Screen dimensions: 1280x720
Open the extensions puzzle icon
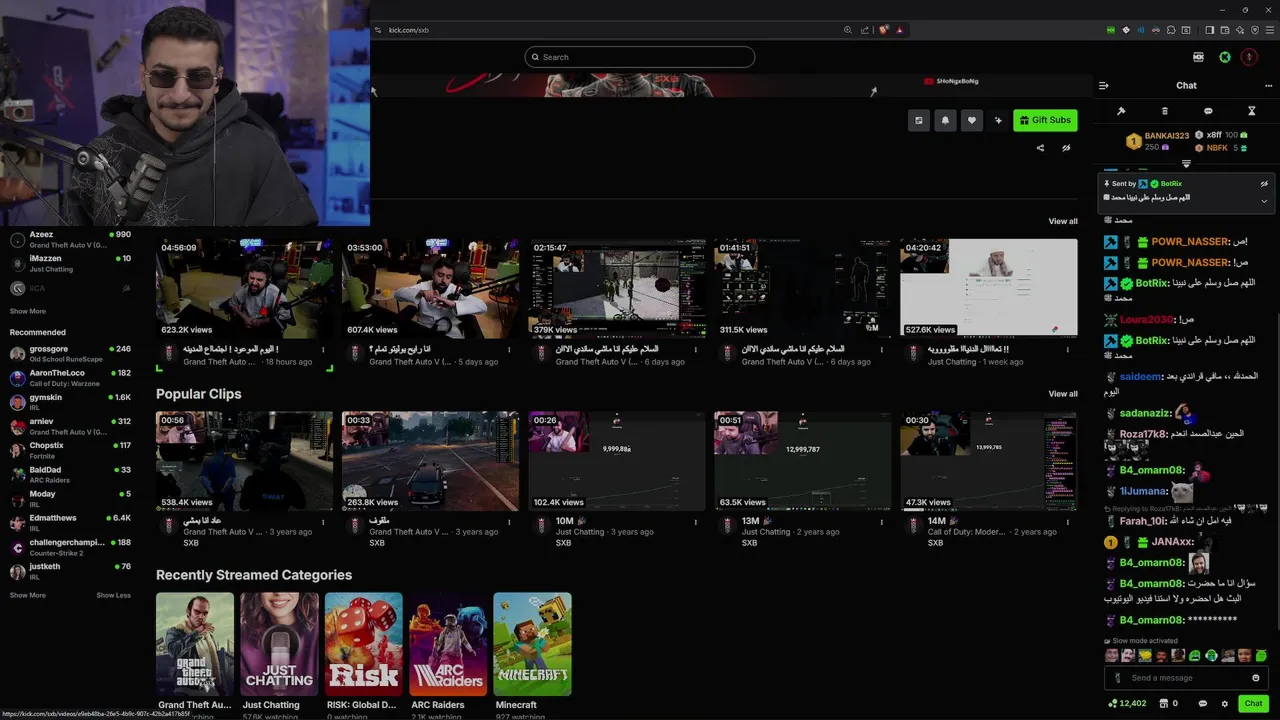pos(1171,30)
